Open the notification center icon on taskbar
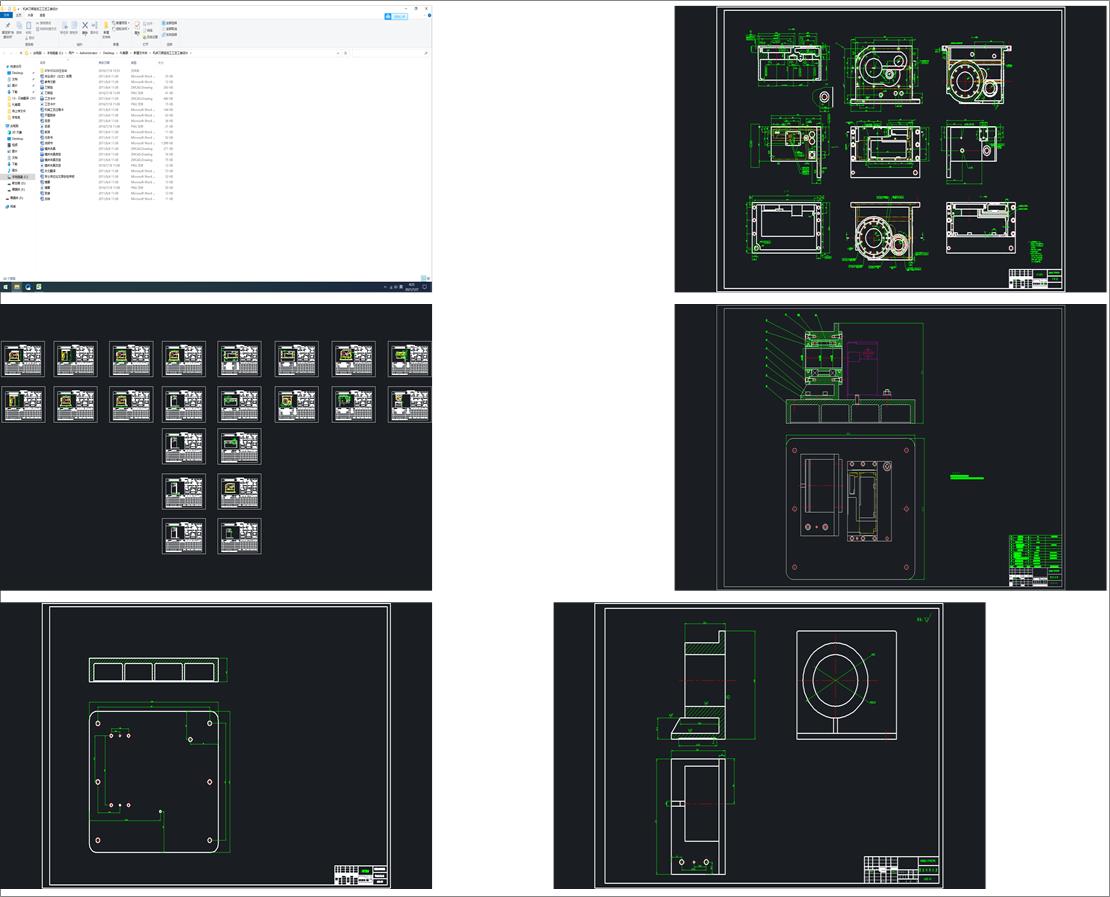 click(425, 287)
